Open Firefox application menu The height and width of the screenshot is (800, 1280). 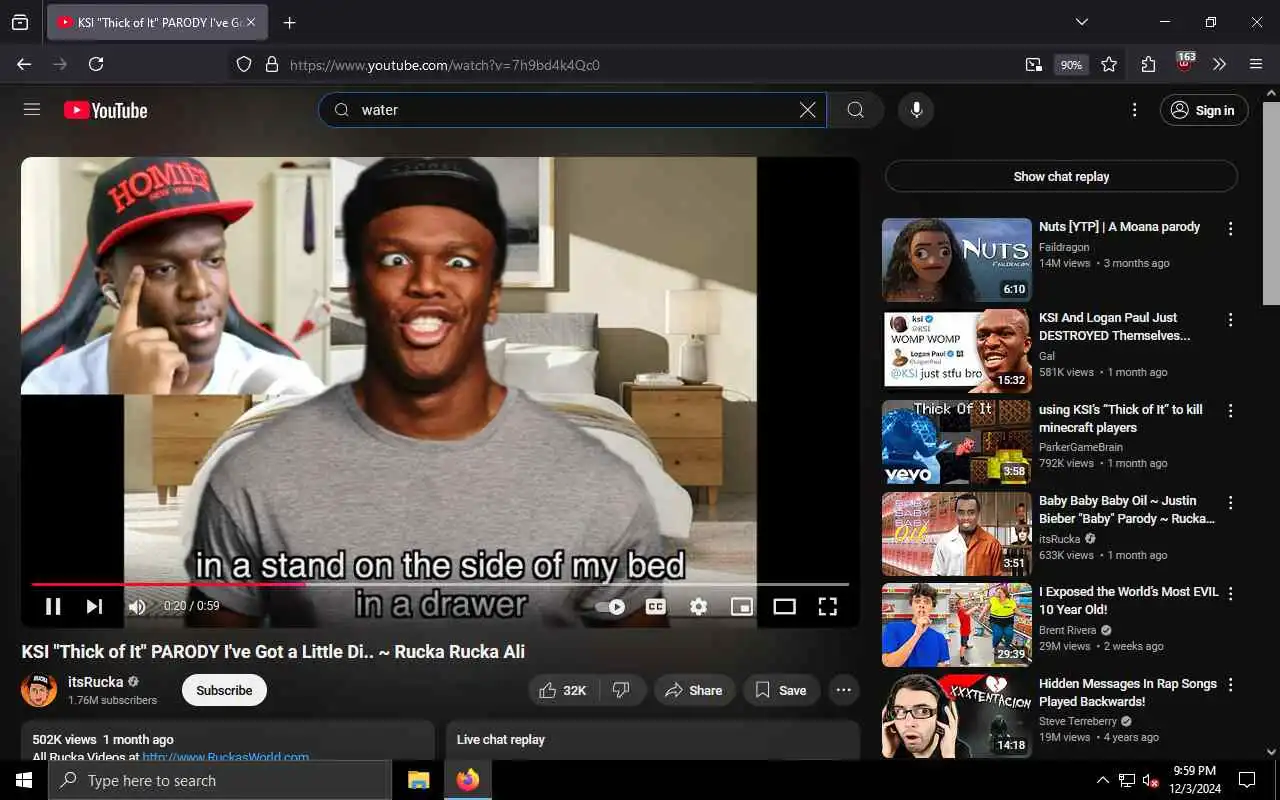tap(1256, 64)
